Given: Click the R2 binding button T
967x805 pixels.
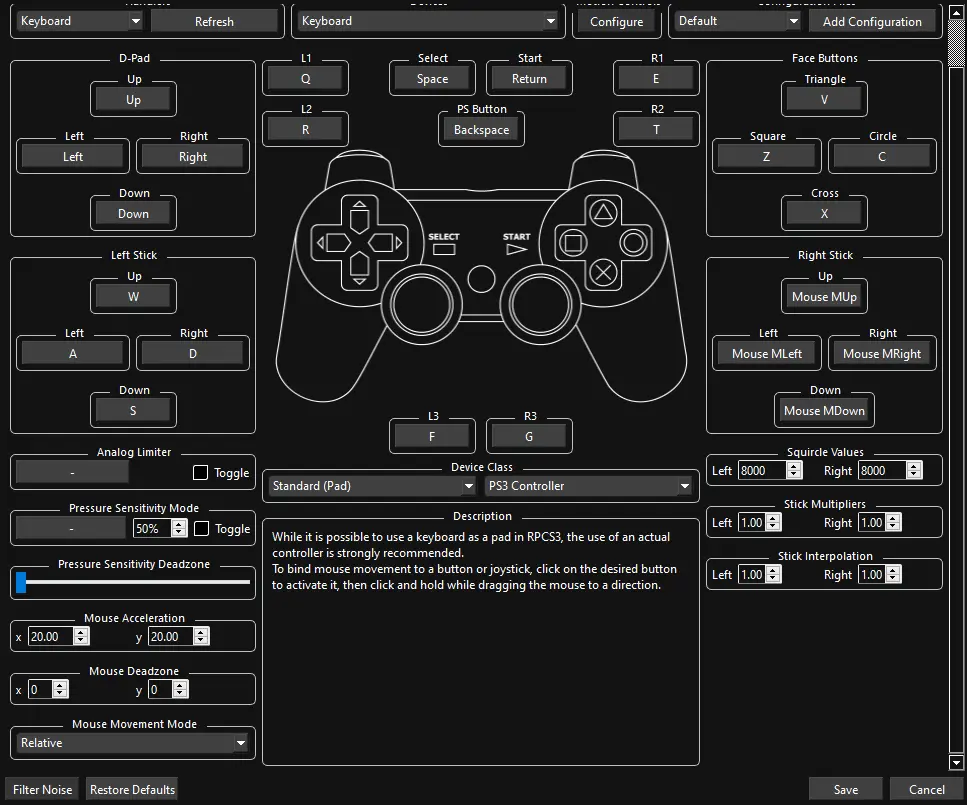Looking at the screenshot, I should tap(656, 130).
